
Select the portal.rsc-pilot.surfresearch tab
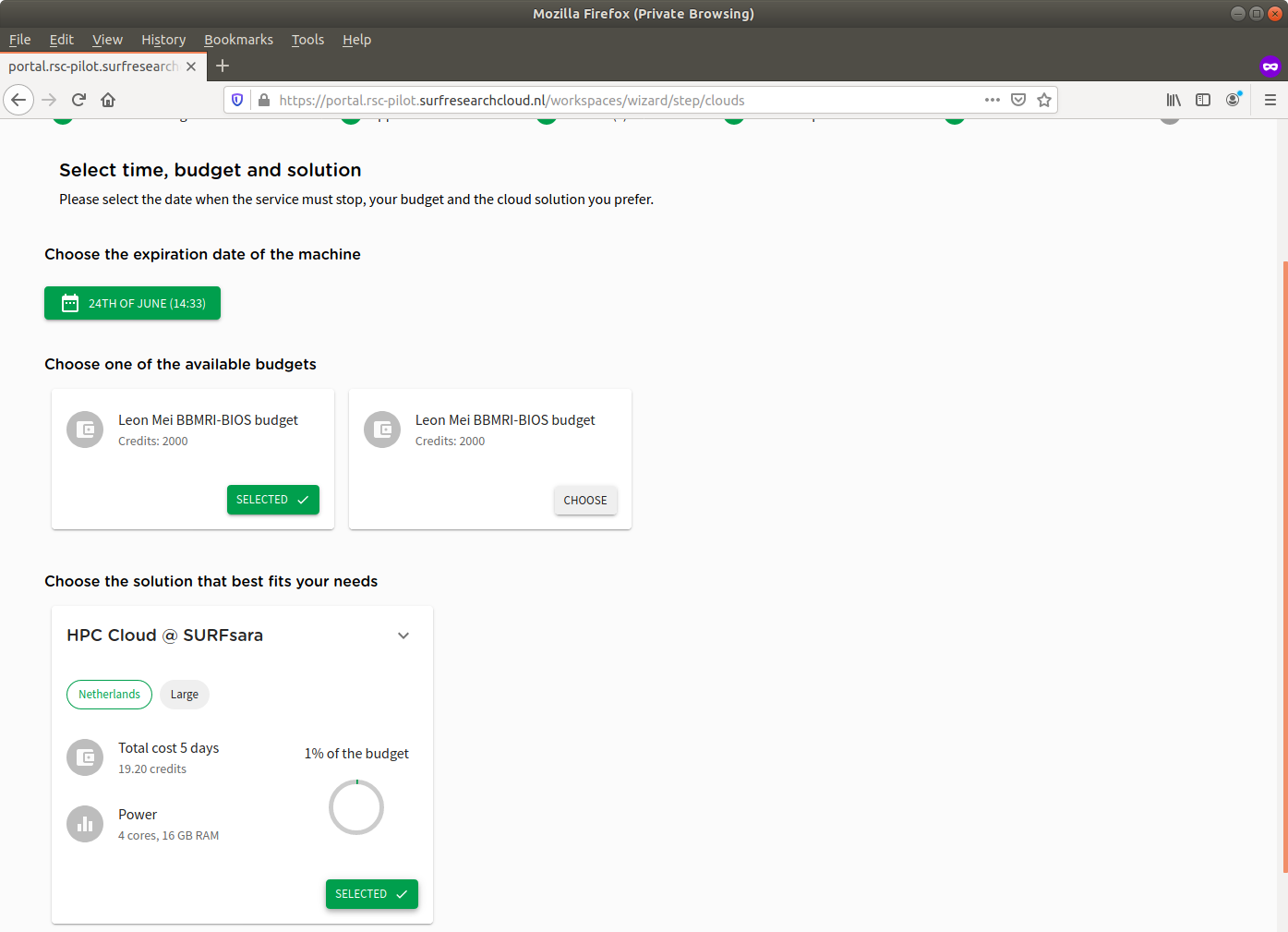pos(93,67)
